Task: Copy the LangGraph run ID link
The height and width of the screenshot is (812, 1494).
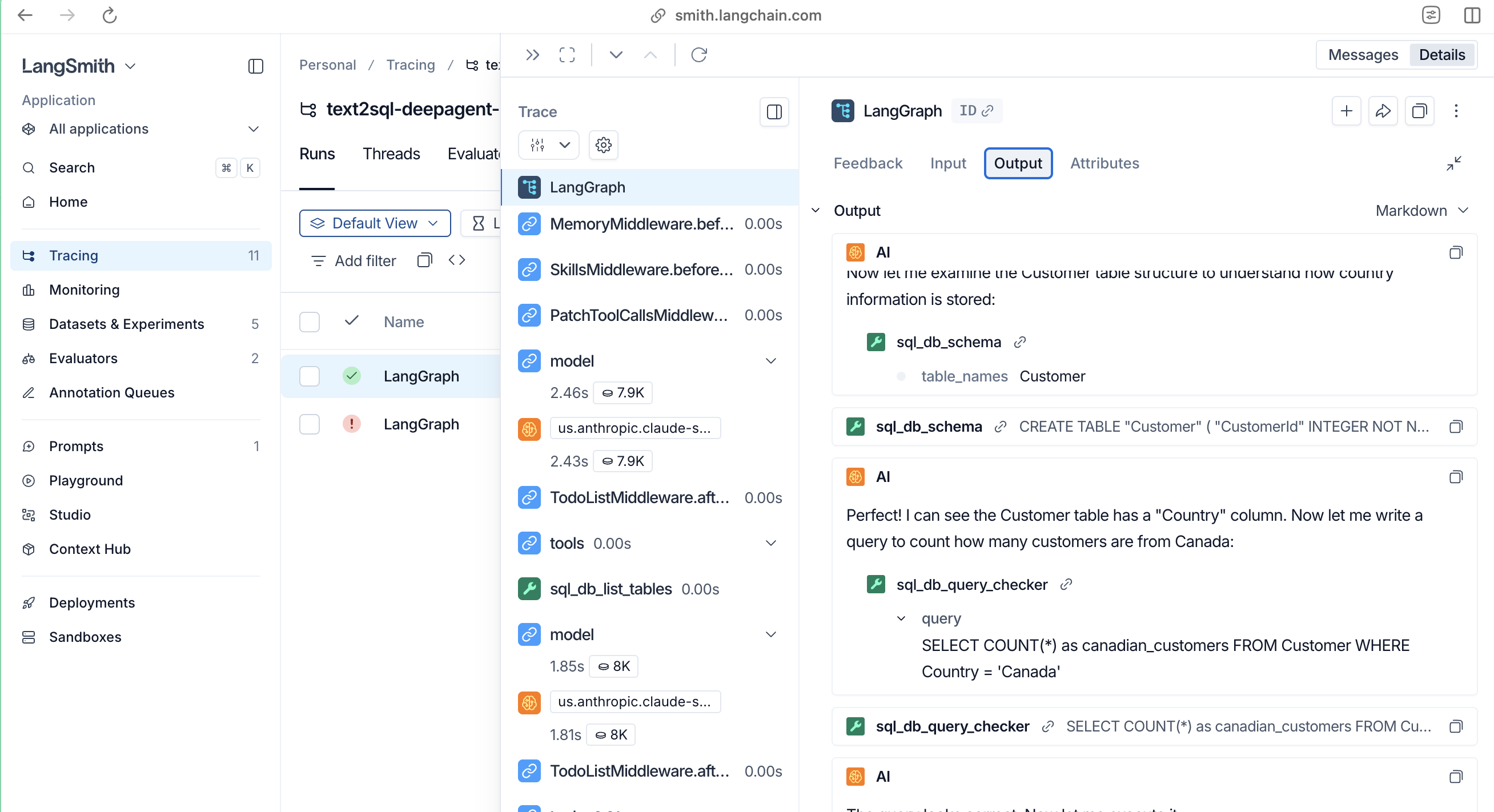Action: (977, 110)
